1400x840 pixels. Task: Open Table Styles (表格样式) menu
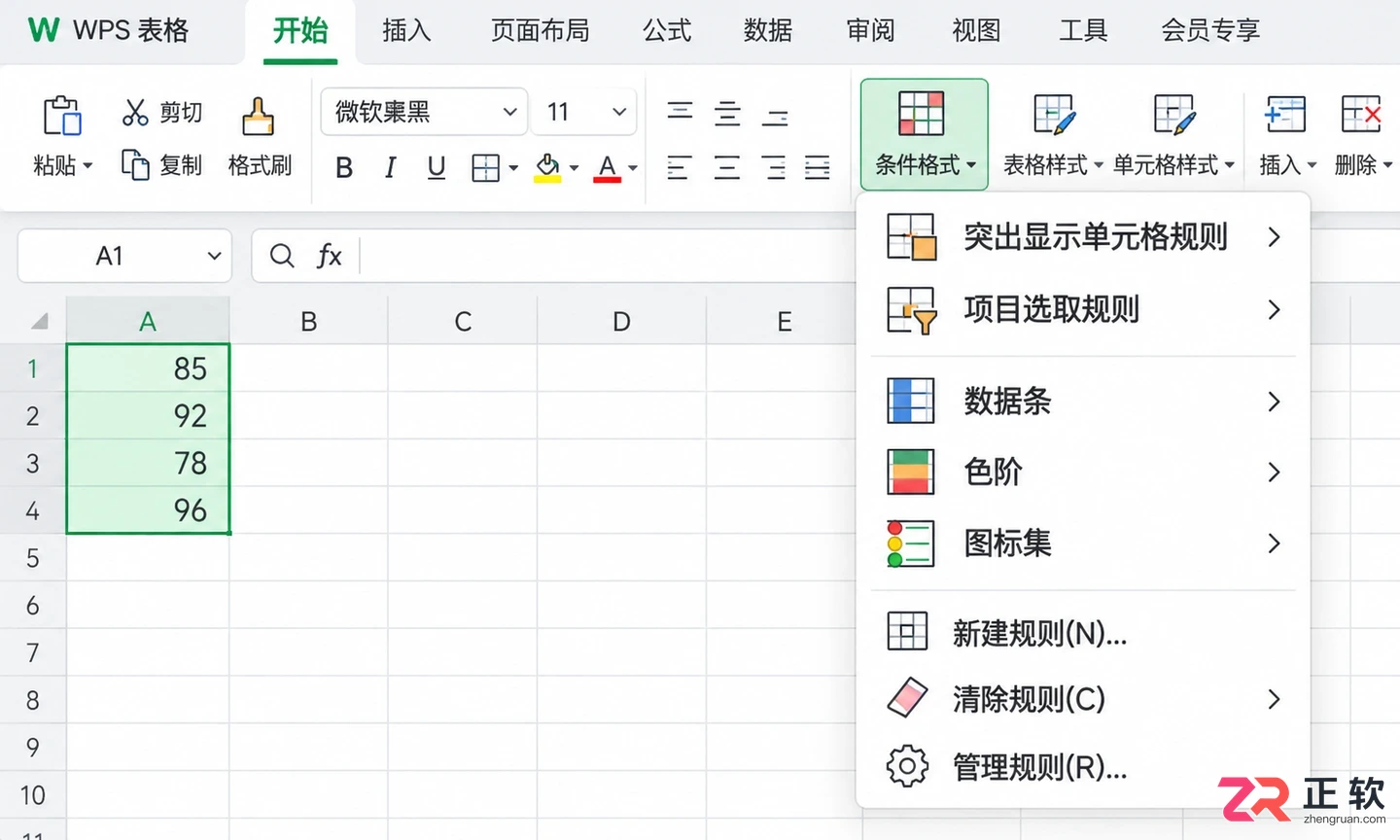(x=1054, y=134)
